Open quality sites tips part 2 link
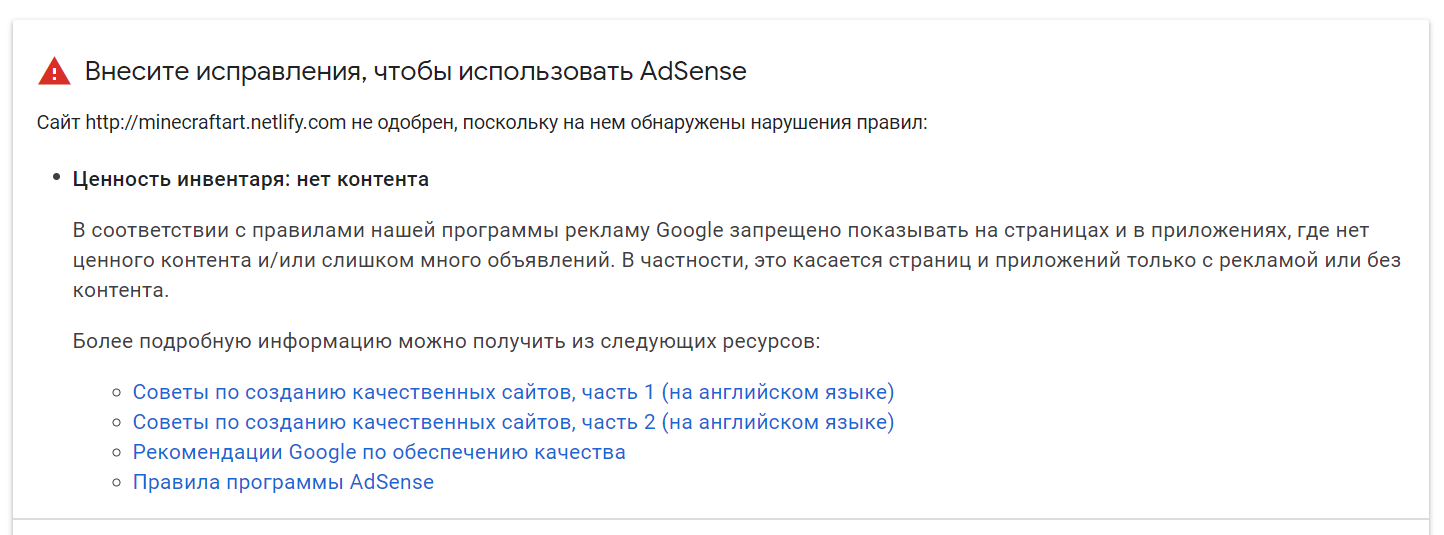The width and height of the screenshot is (1444, 535). point(513,422)
